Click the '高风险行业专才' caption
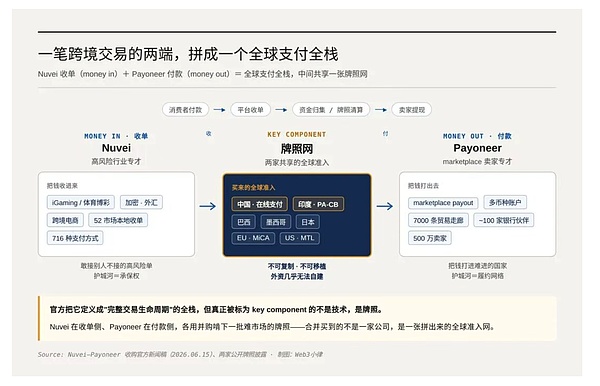This screenshot has height=386, width=600. click(x=116, y=161)
